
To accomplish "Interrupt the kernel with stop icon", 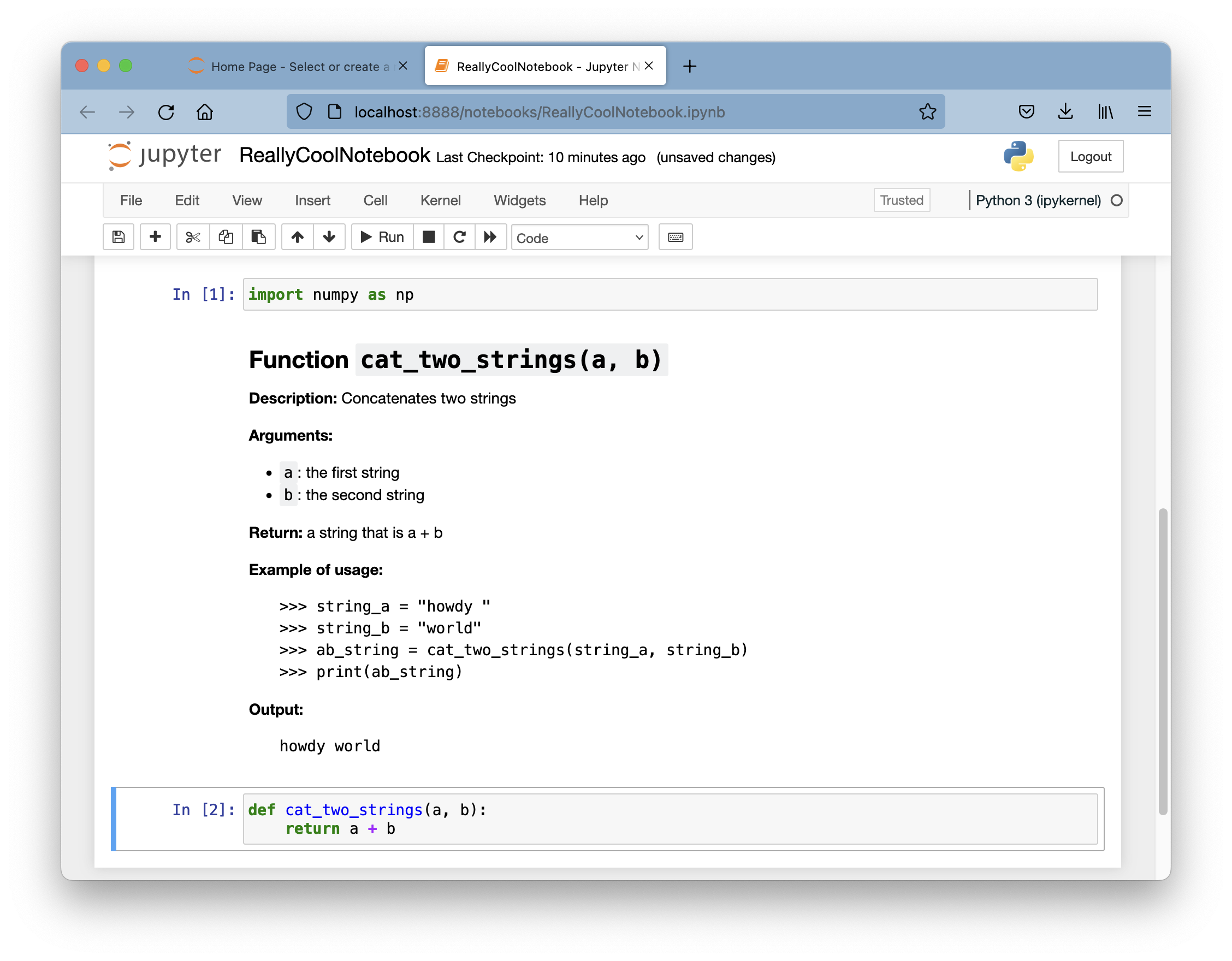I will coord(429,237).
